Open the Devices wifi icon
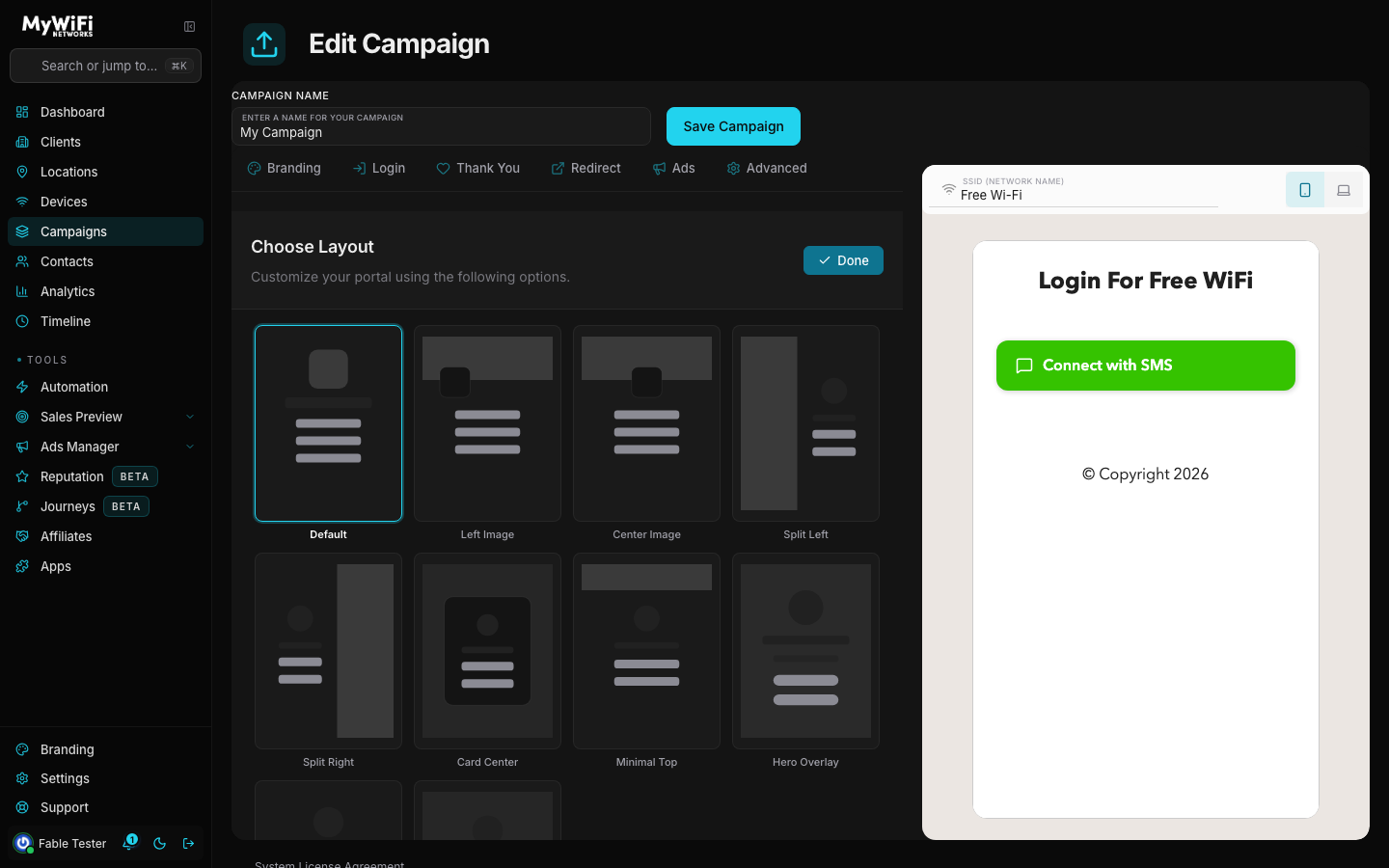 tap(22, 202)
